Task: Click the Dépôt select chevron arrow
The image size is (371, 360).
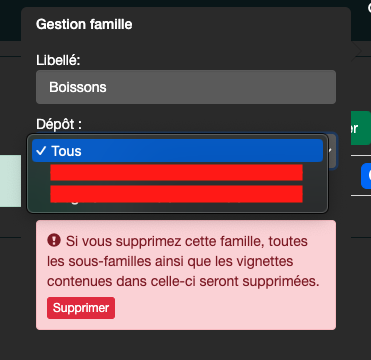Action: pyautogui.click(x=331, y=151)
